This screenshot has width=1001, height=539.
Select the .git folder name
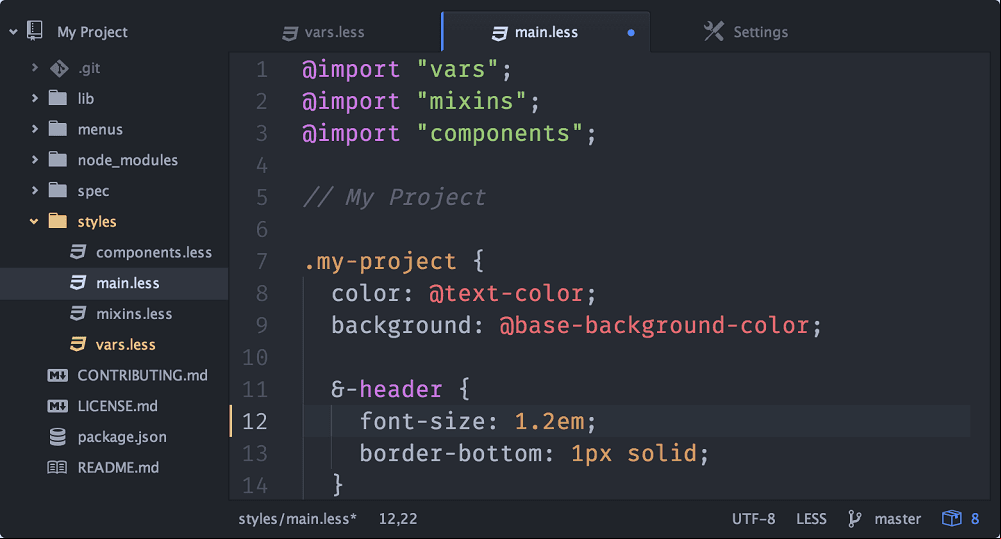[x=89, y=68]
